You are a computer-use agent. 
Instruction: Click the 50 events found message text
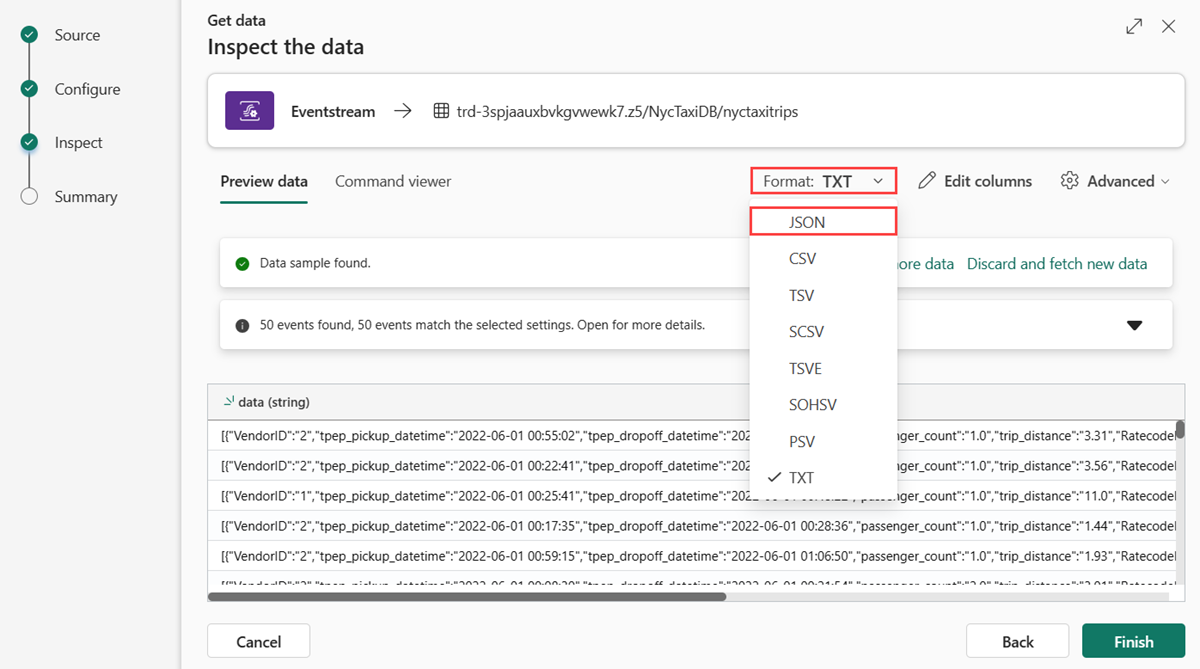[482, 325]
